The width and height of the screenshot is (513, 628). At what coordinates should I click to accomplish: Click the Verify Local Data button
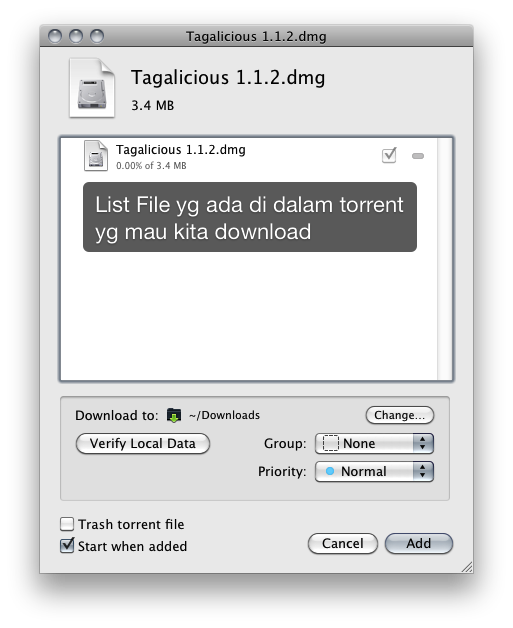[143, 444]
